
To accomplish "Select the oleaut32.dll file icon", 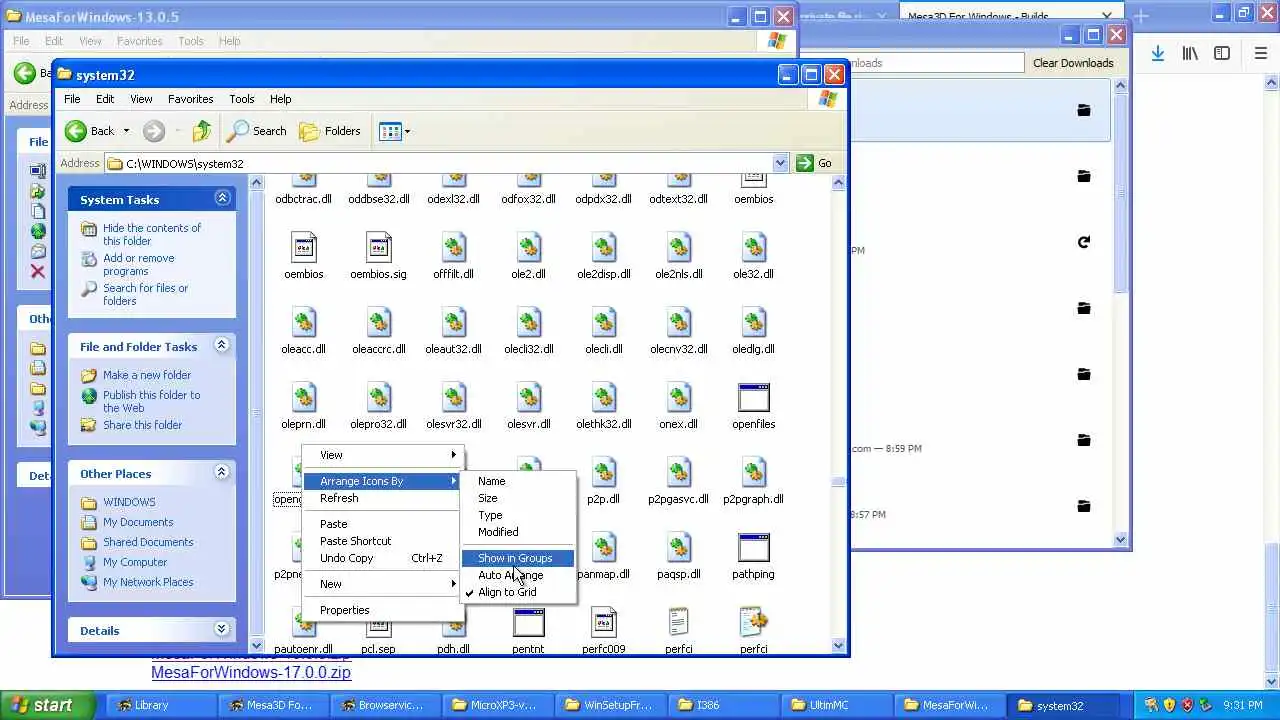I will pyautogui.click(x=453, y=322).
